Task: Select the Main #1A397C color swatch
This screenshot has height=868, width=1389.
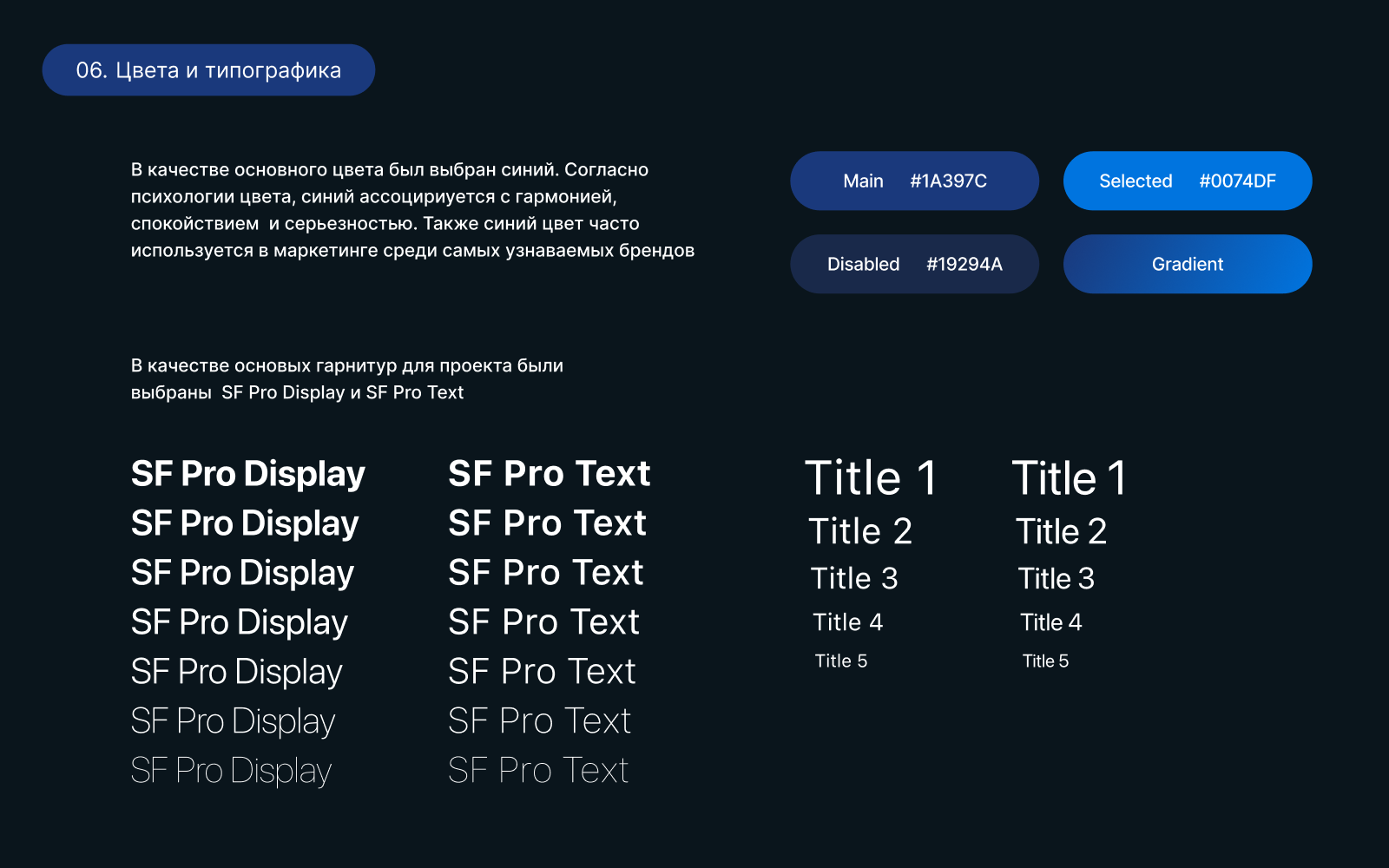Action: (914, 181)
